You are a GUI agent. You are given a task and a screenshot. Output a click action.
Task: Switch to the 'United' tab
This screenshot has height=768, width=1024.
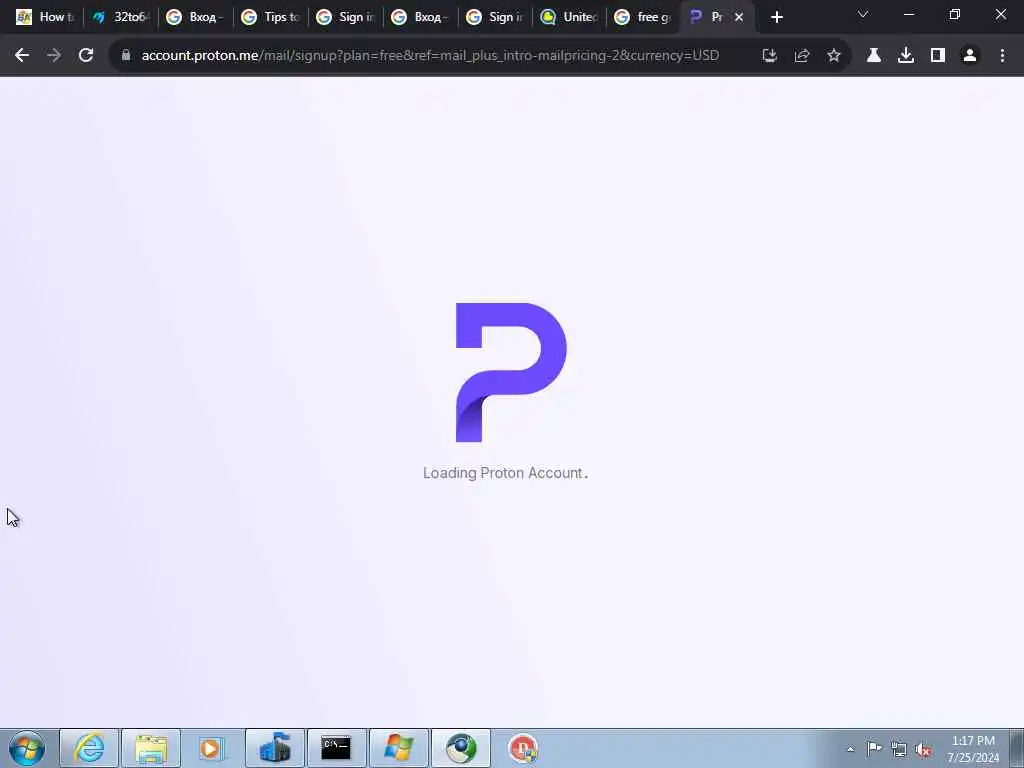(x=571, y=17)
